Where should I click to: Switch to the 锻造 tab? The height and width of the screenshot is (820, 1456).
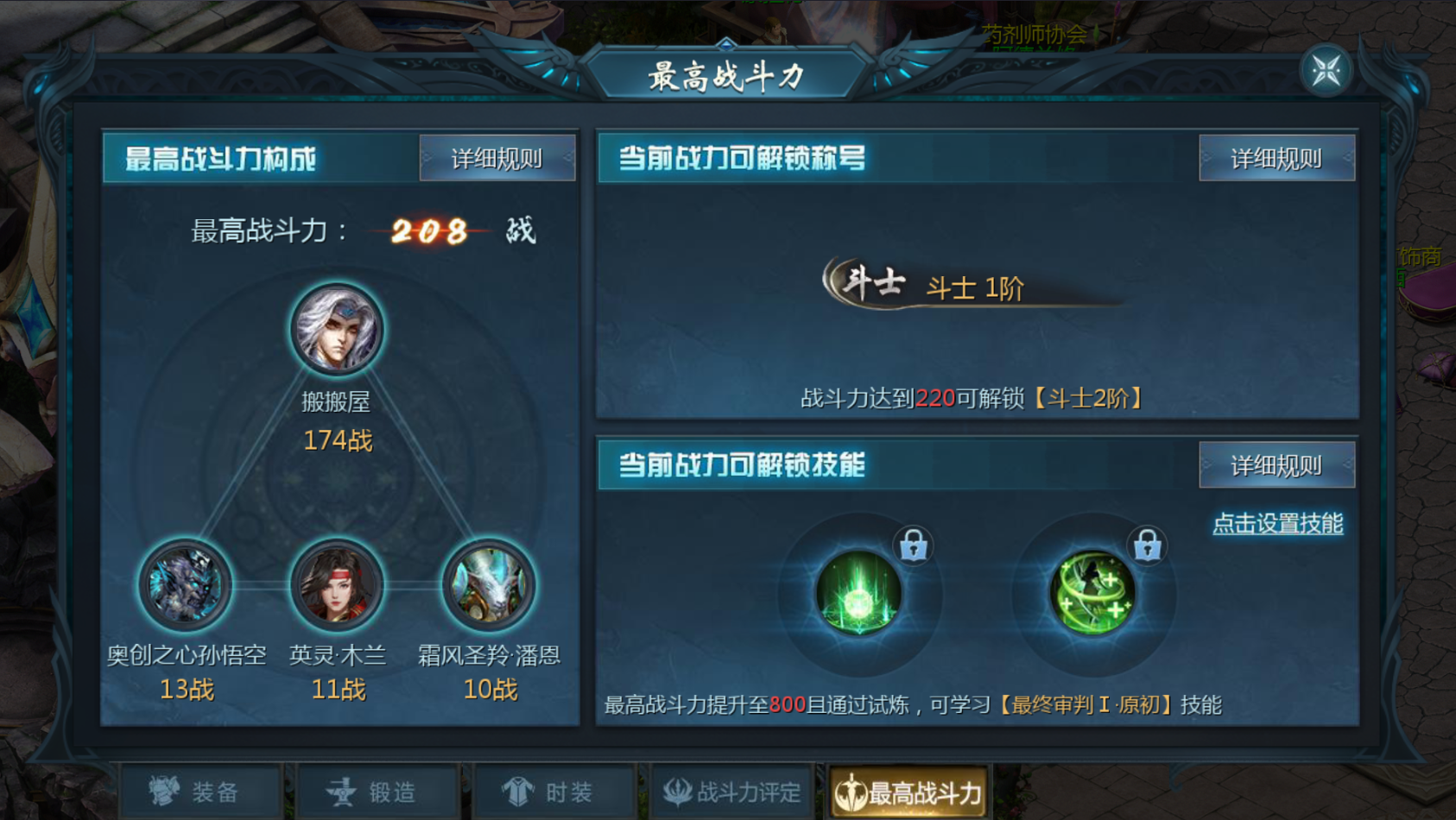point(377,792)
